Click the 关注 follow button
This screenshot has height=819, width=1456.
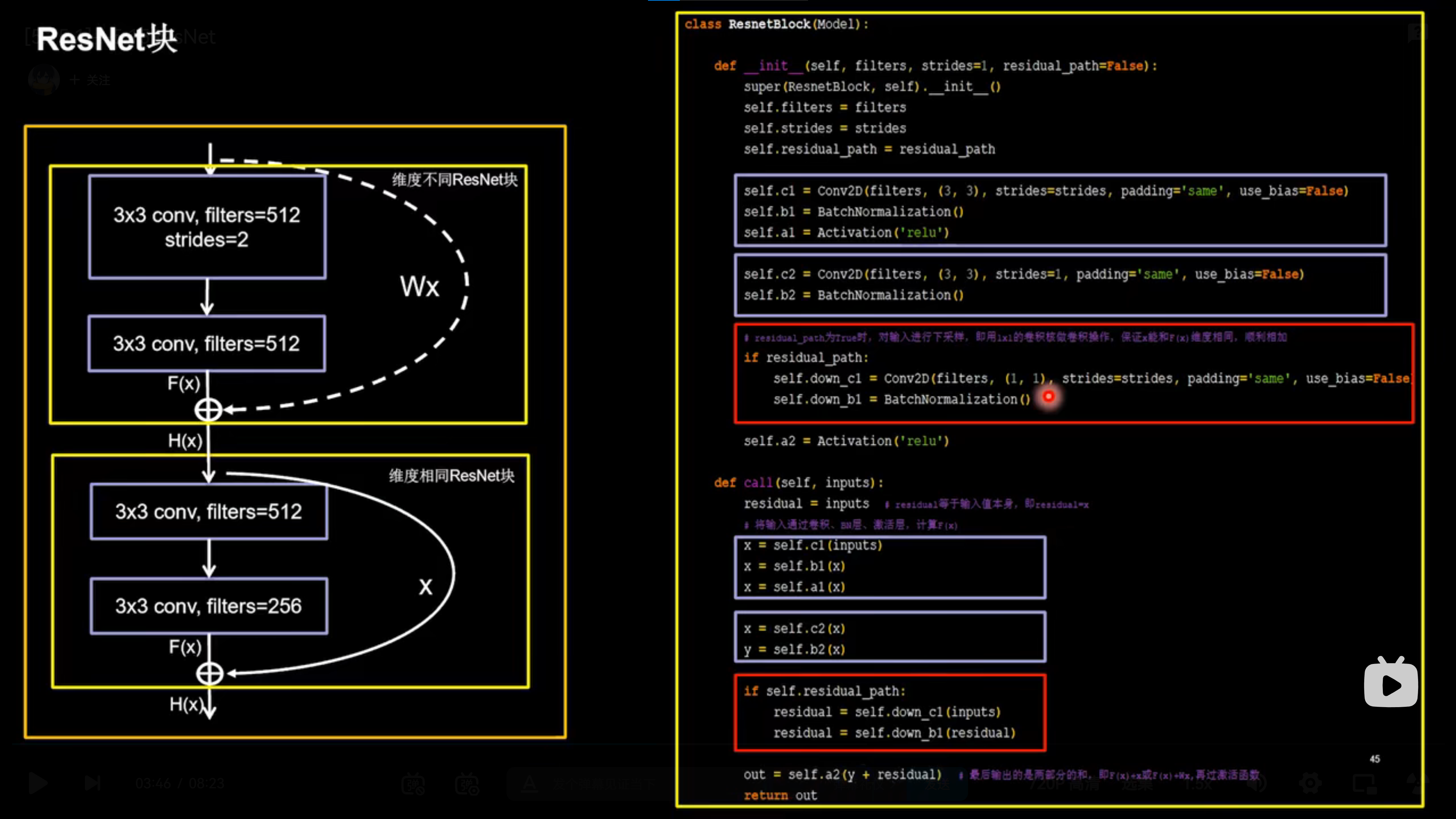click(x=91, y=80)
